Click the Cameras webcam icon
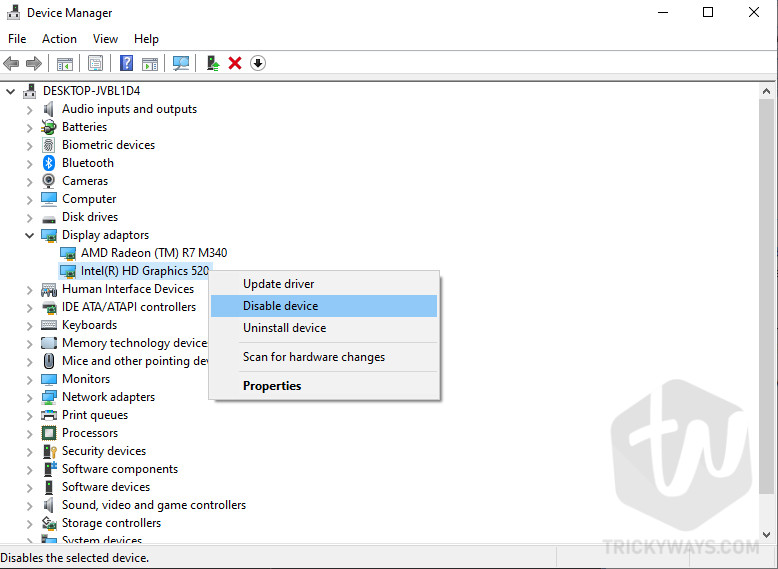This screenshot has height=569, width=778. [49, 181]
